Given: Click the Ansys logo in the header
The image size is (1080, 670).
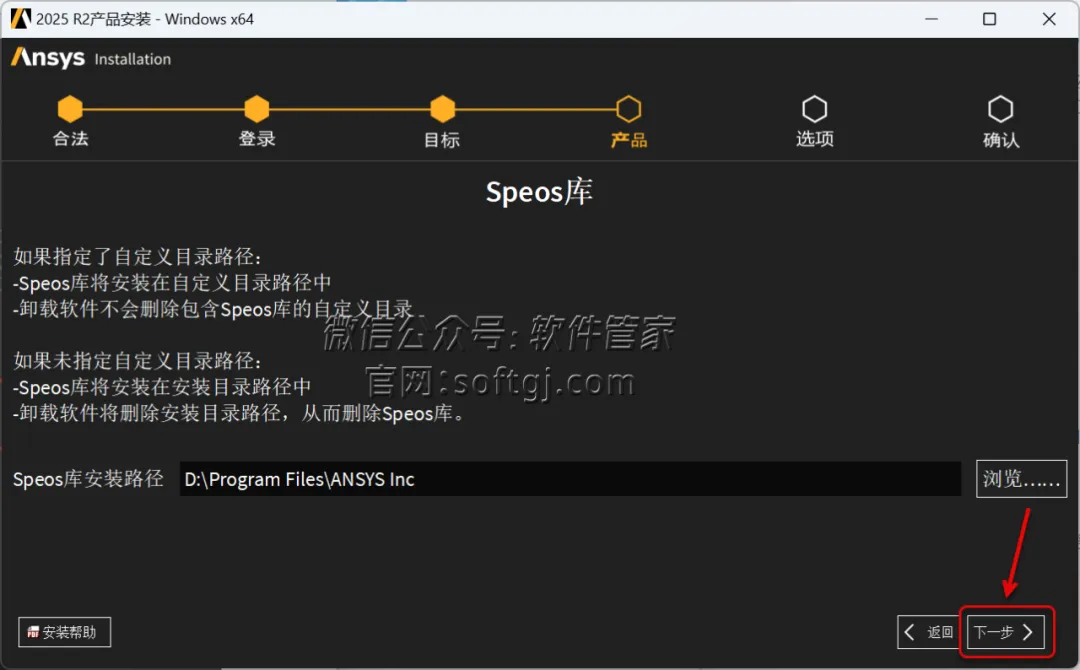Looking at the screenshot, I should click(48, 58).
